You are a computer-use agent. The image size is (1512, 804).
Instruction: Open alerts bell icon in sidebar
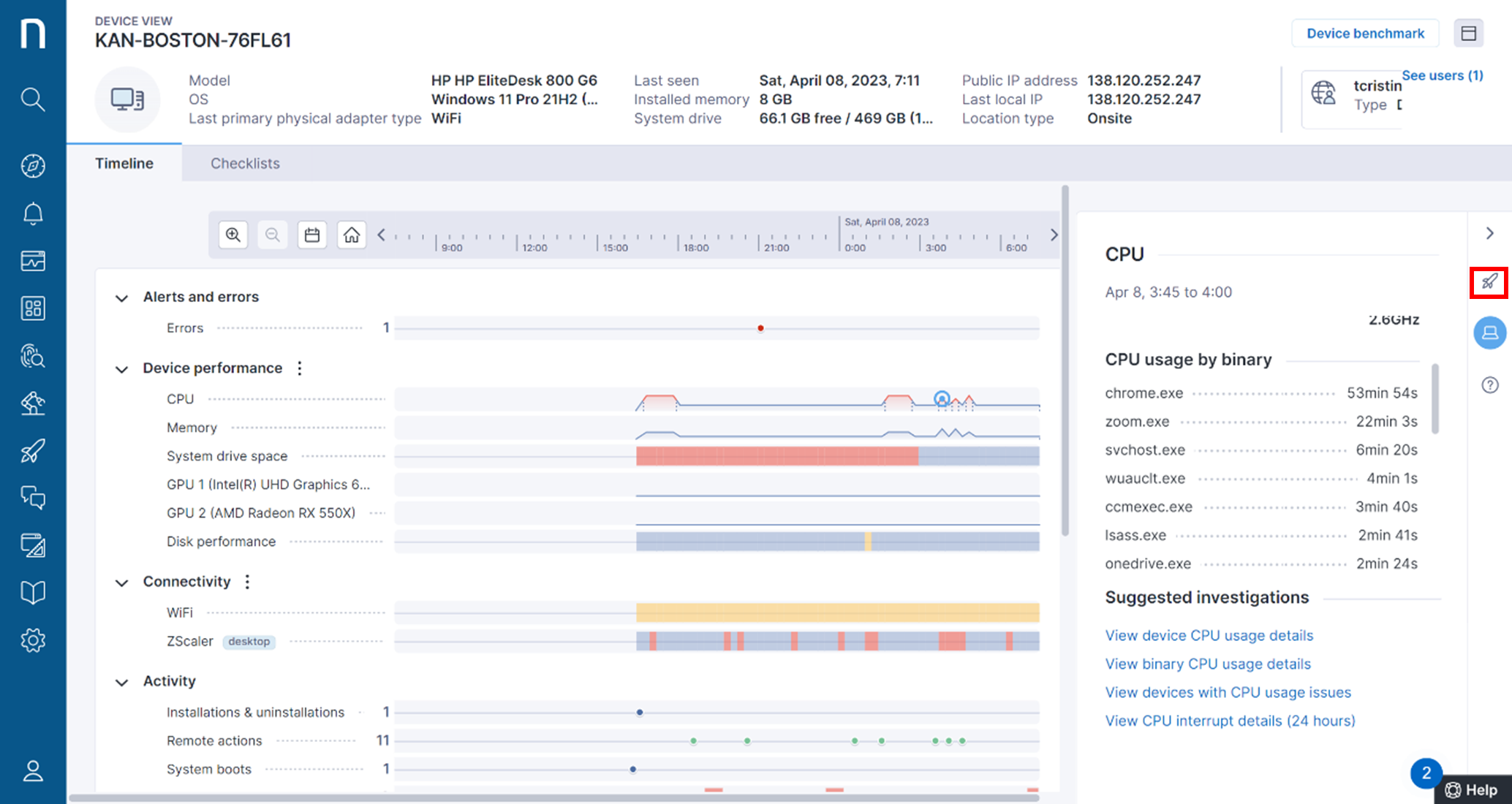[x=33, y=213]
